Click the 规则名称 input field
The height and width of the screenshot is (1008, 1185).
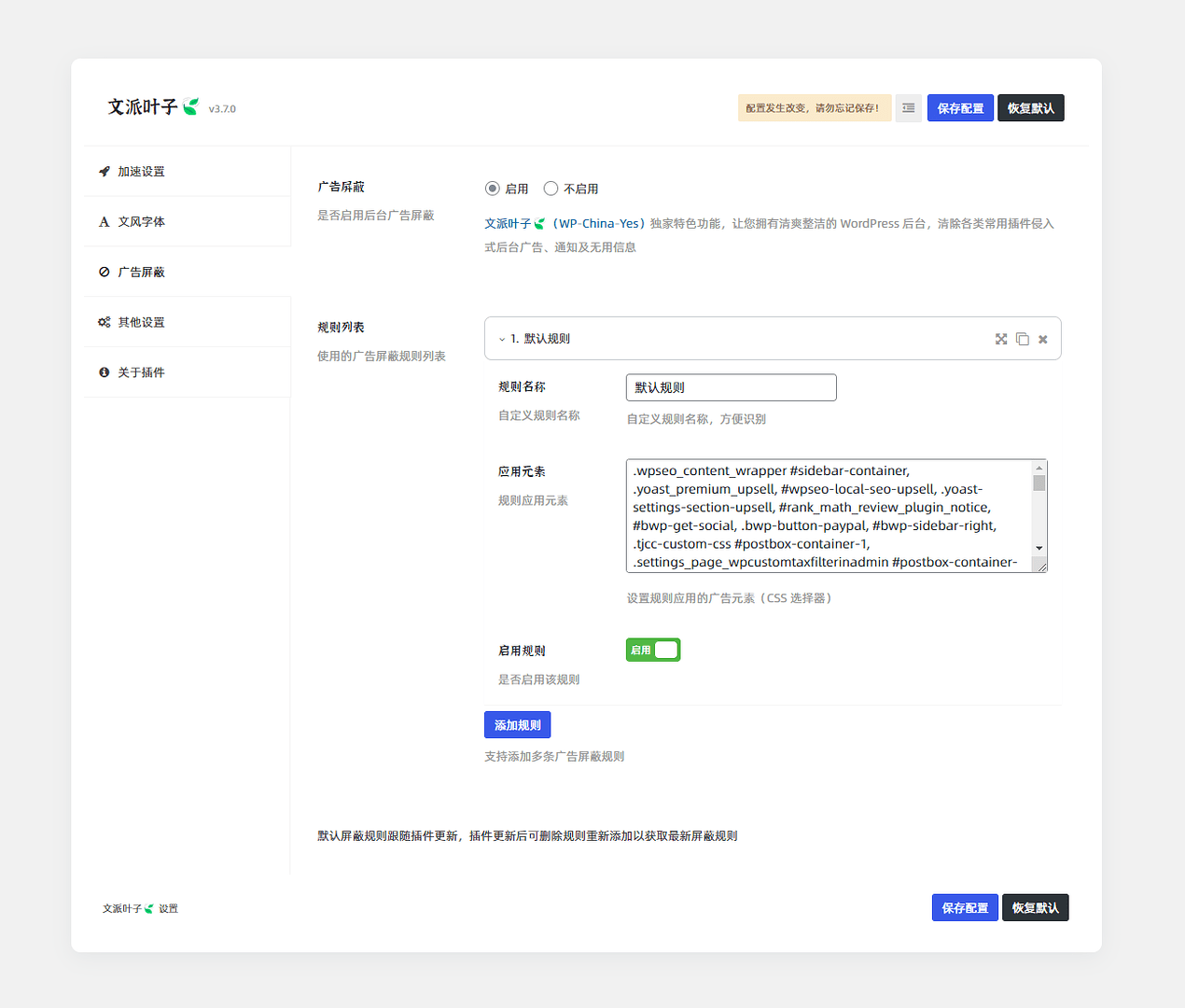click(731, 387)
